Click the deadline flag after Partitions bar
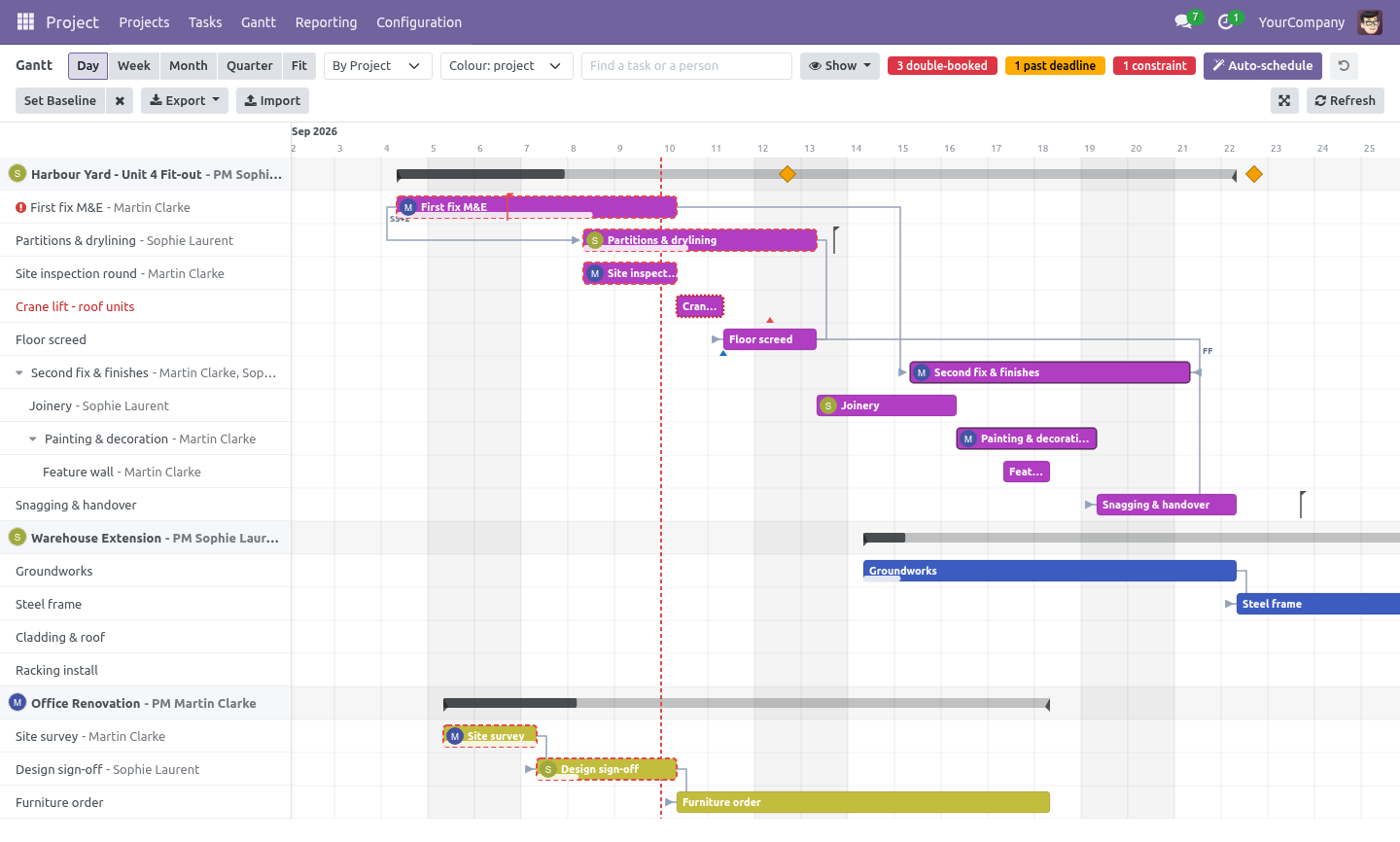The height and width of the screenshot is (842, 1400). click(x=835, y=239)
